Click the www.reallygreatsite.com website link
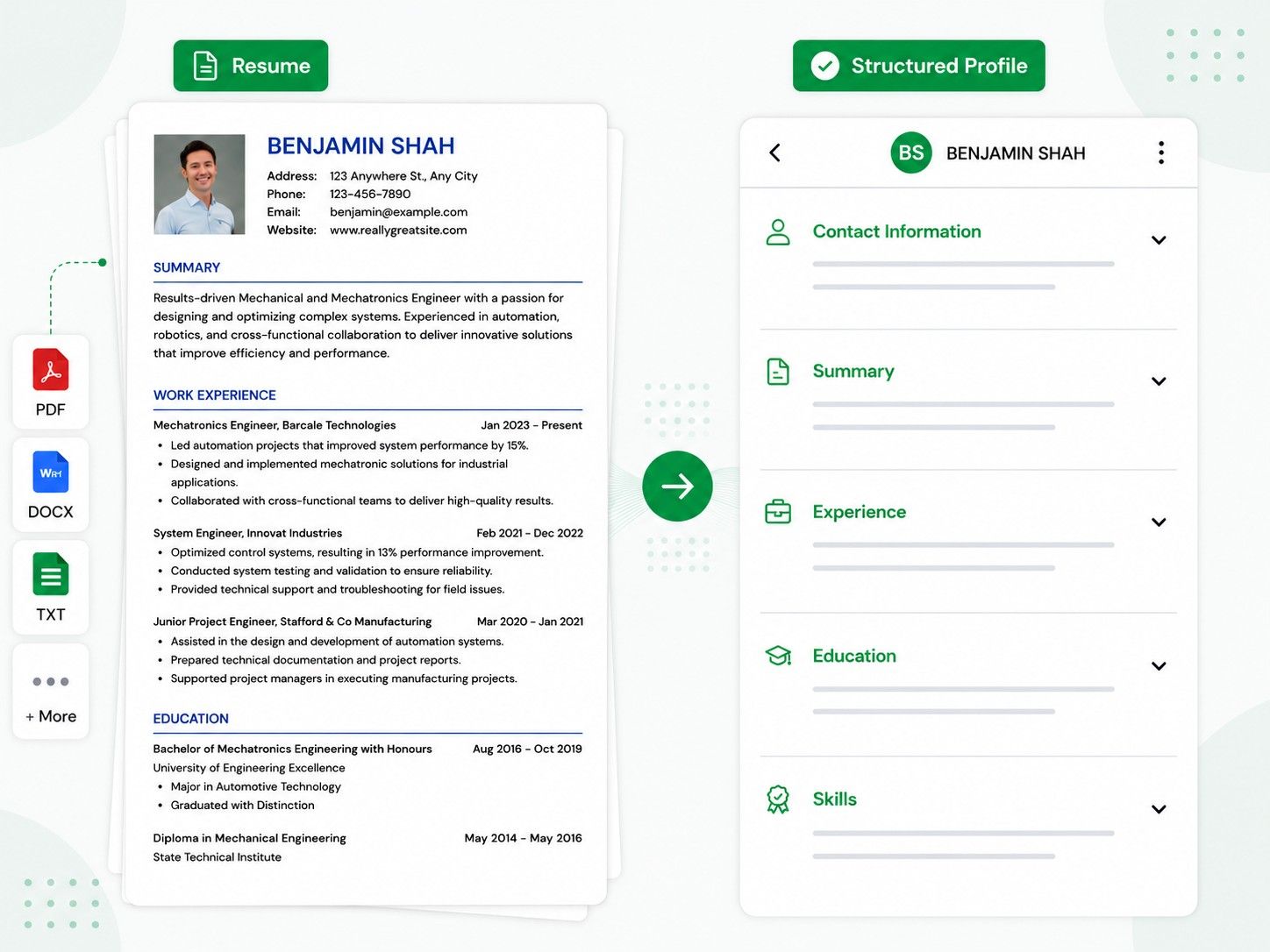Screen dimensions: 1270x952 pyautogui.click(x=398, y=231)
